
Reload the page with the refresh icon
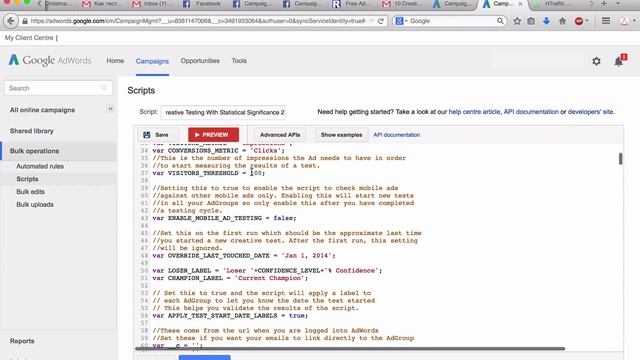pos(381,21)
